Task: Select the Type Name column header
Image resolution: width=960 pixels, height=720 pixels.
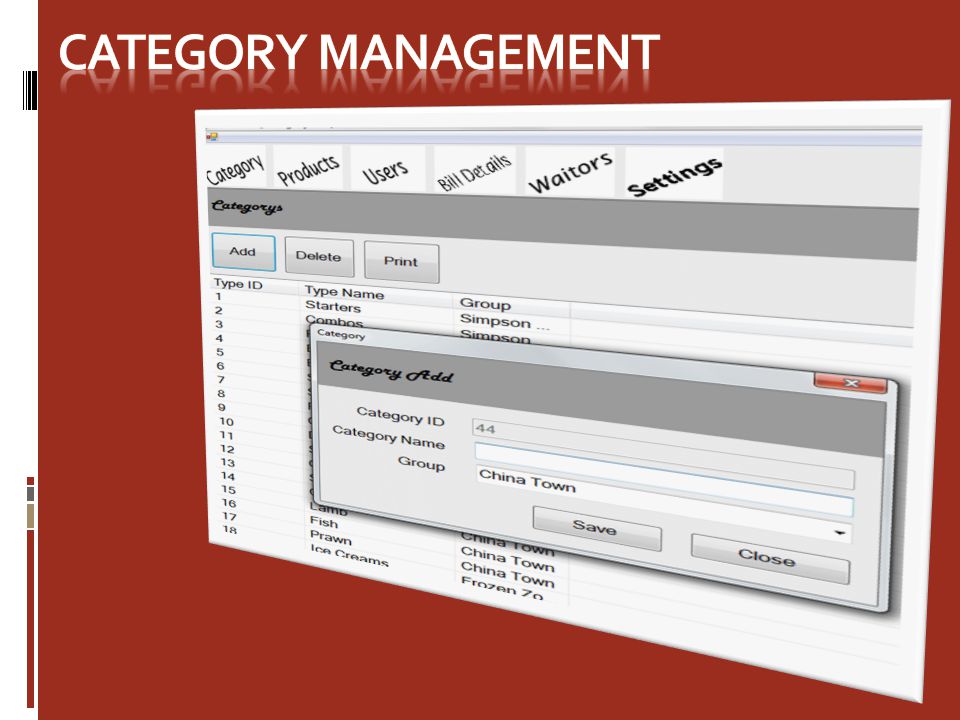Action: [344, 293]
